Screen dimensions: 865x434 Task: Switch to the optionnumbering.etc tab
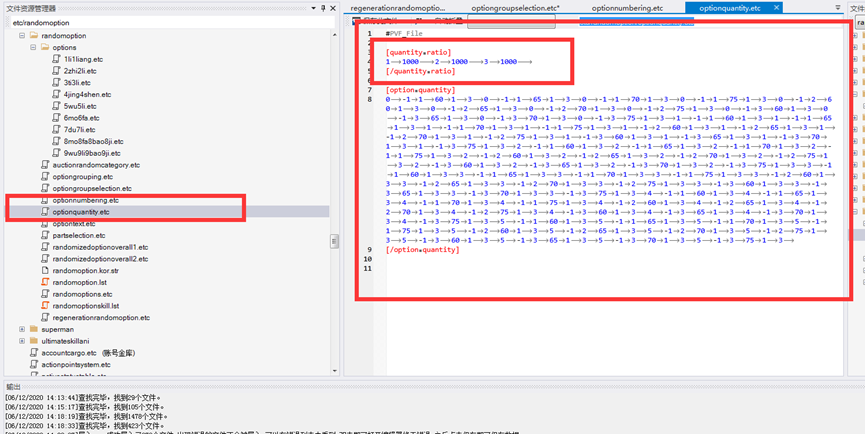tap(627, 8)
